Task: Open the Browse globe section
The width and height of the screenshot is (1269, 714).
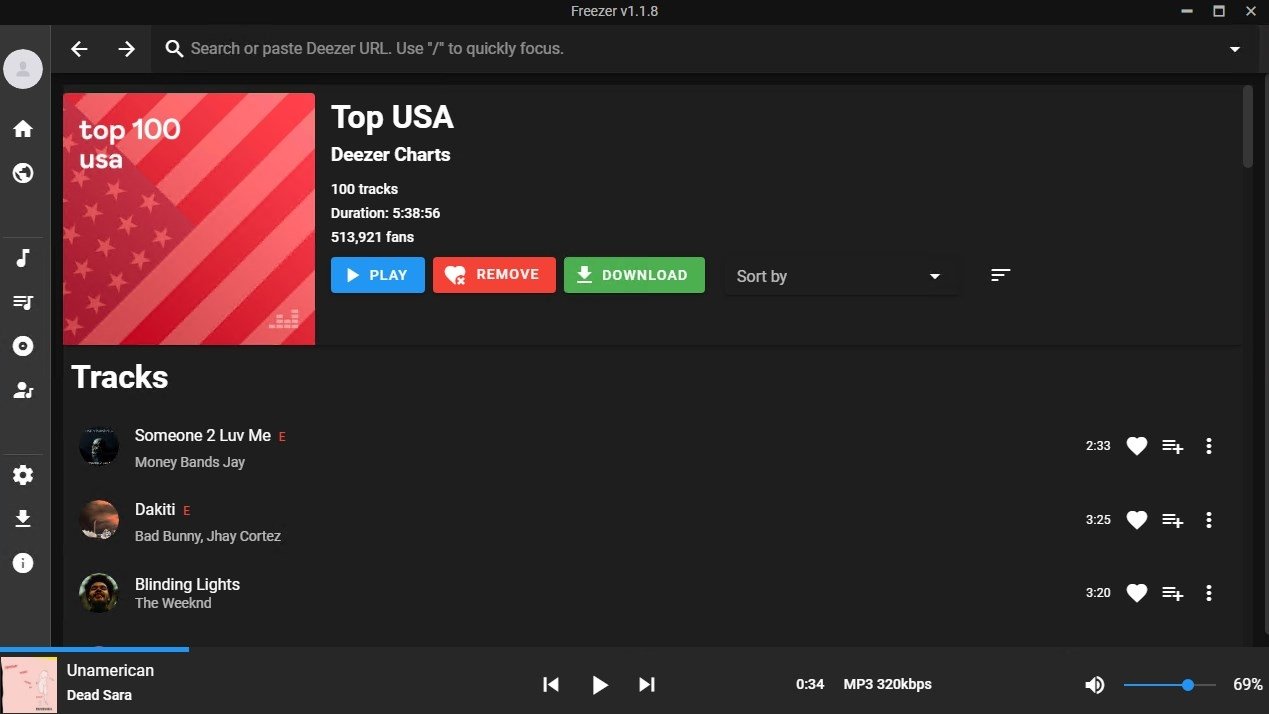Action: (23, 173)
